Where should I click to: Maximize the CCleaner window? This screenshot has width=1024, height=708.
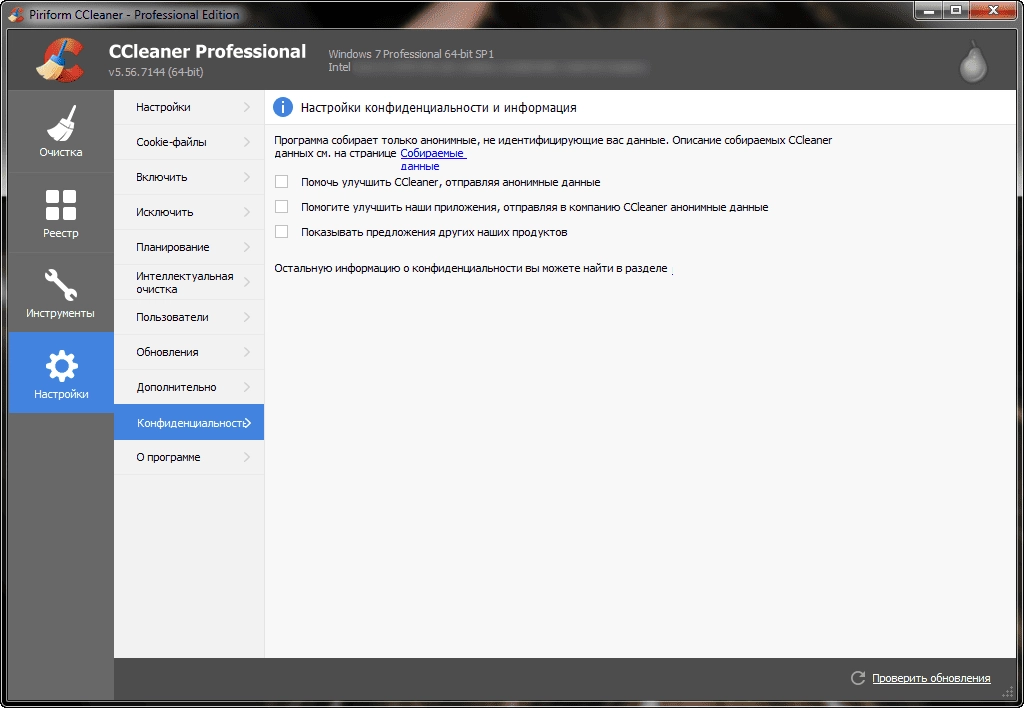tap(956, 10)
